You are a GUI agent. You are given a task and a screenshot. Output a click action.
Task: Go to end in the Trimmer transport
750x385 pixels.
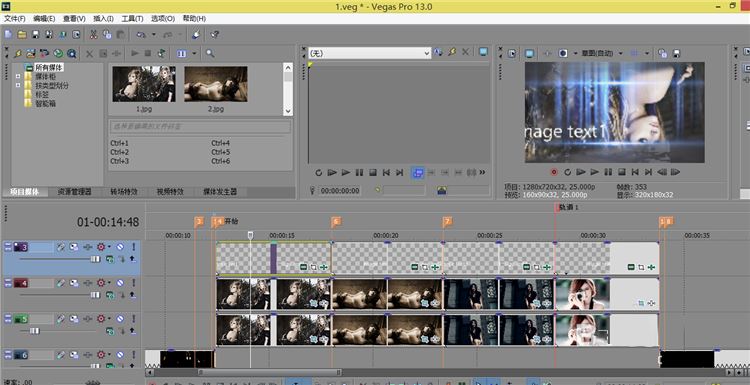399,173
